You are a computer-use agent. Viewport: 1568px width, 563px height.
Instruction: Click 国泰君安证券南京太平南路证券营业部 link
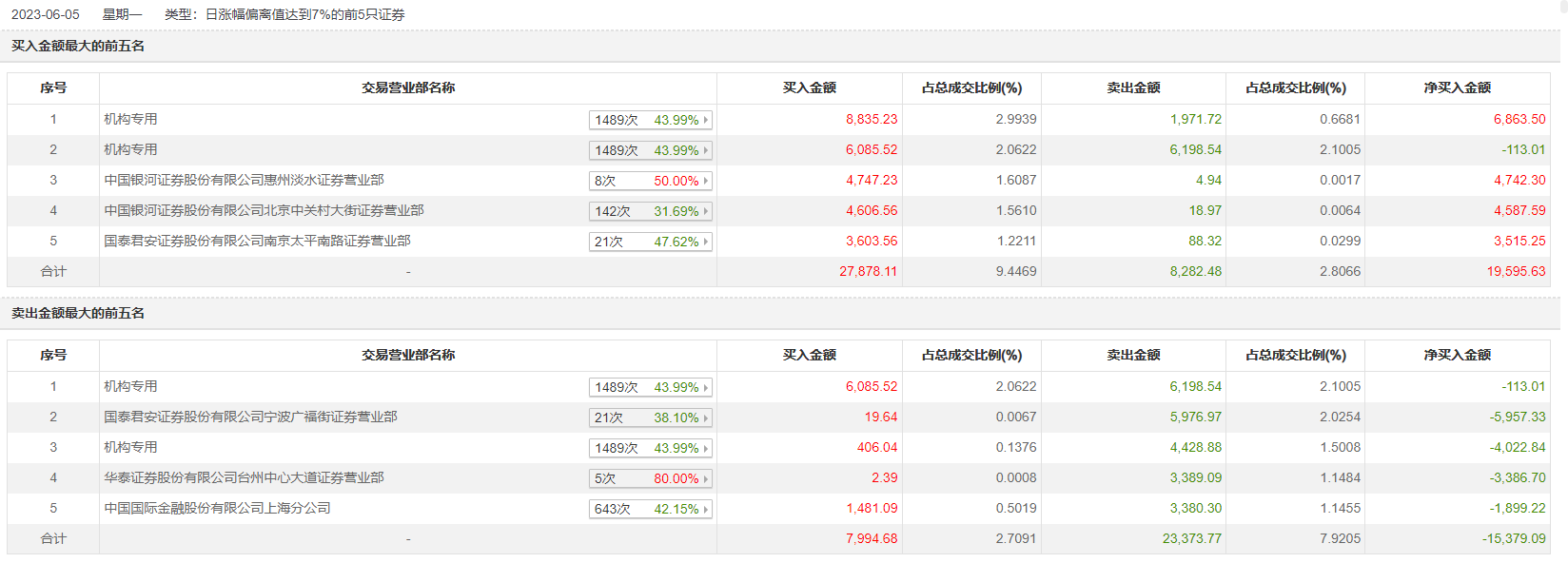pos(257,241)
